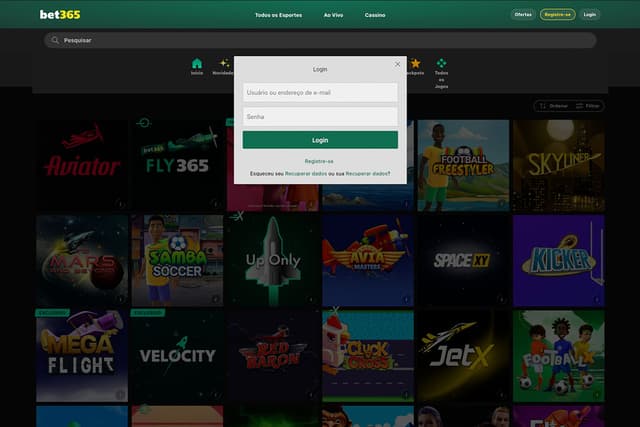The width and height of the screenshot is (640, 427).
Task: Open info icon on Fly 365 tile
Action: click(216, 203)
